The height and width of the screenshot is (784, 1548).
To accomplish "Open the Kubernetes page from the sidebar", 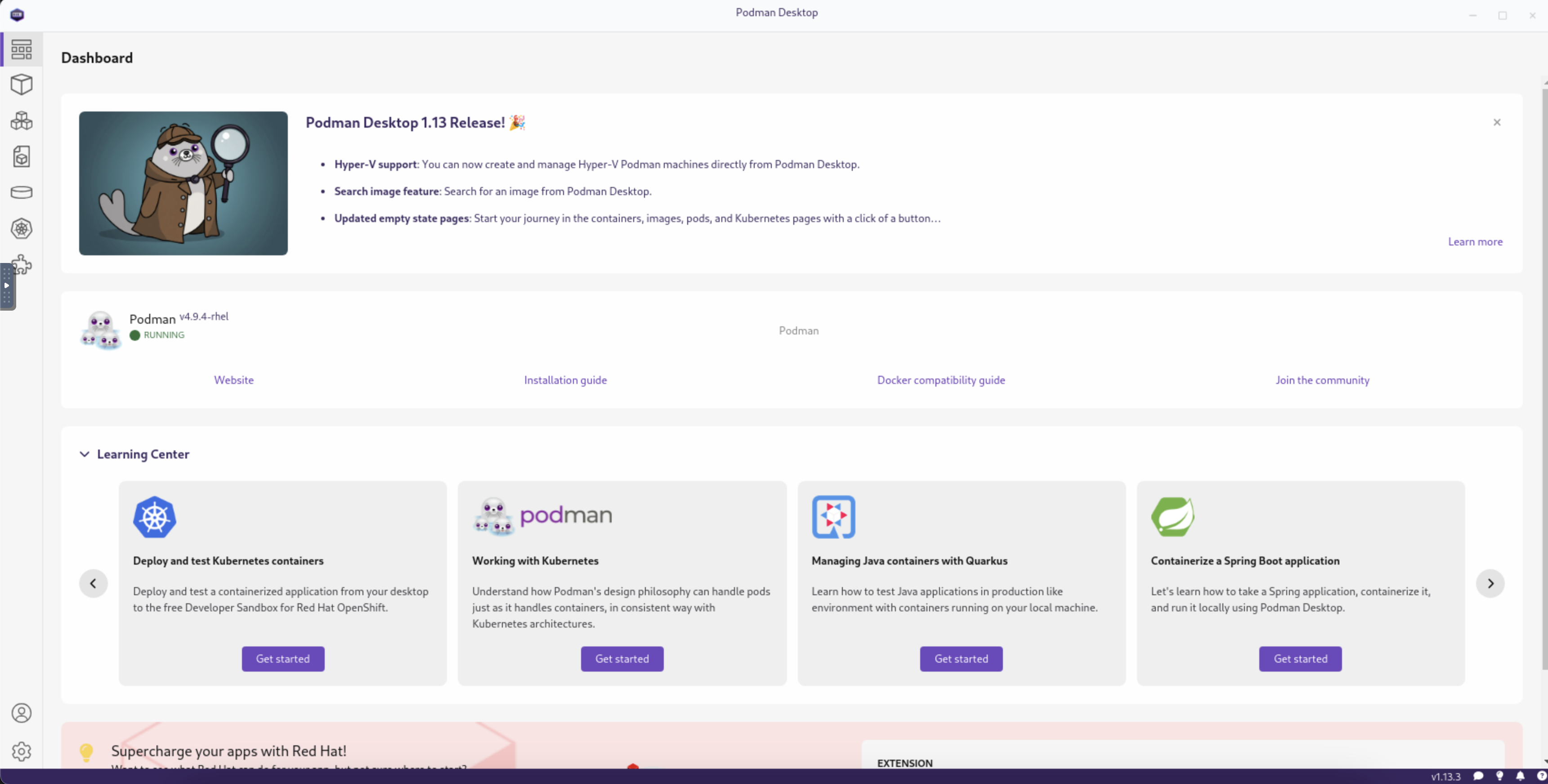I will pos(22,228).
